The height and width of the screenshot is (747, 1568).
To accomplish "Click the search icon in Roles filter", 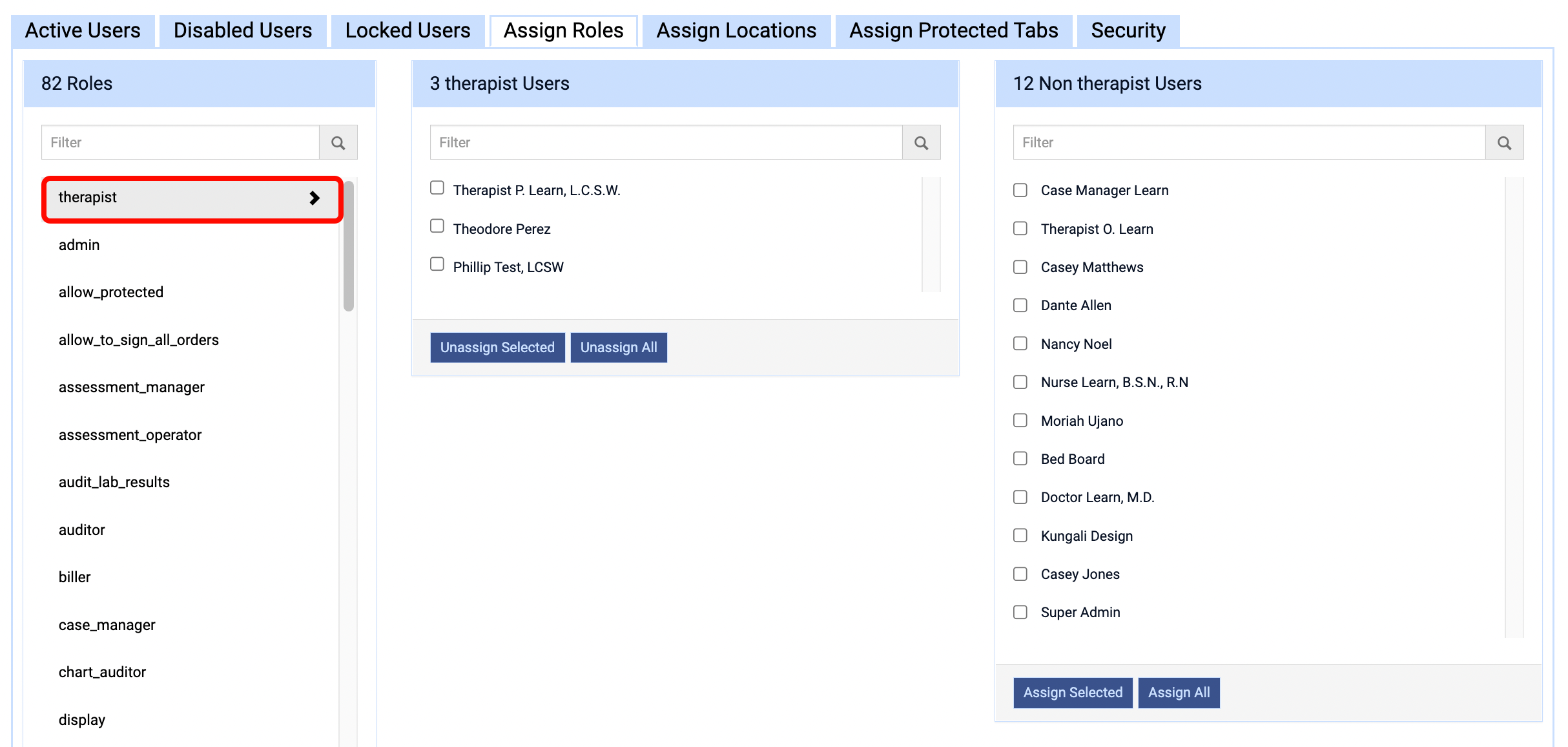I will tap(338, 143).
